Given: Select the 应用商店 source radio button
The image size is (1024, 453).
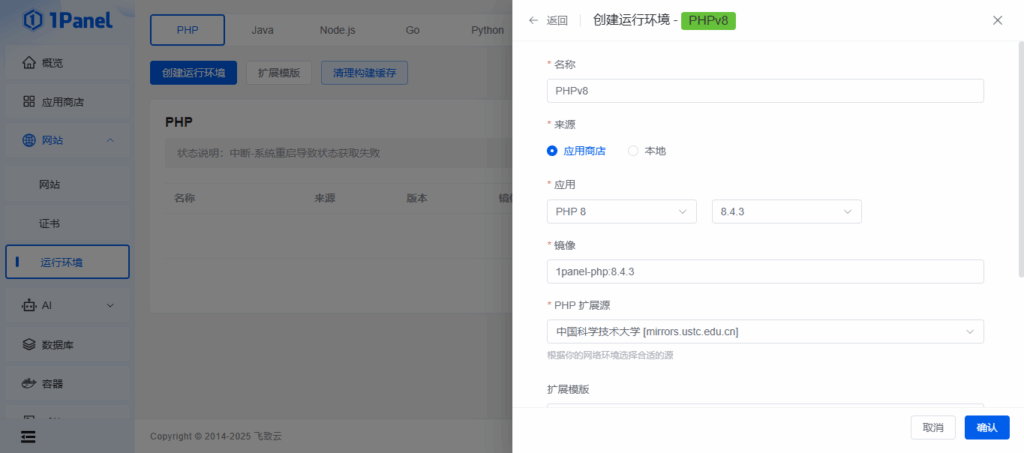Looking at the screenshot, I should tap(552, 151).
